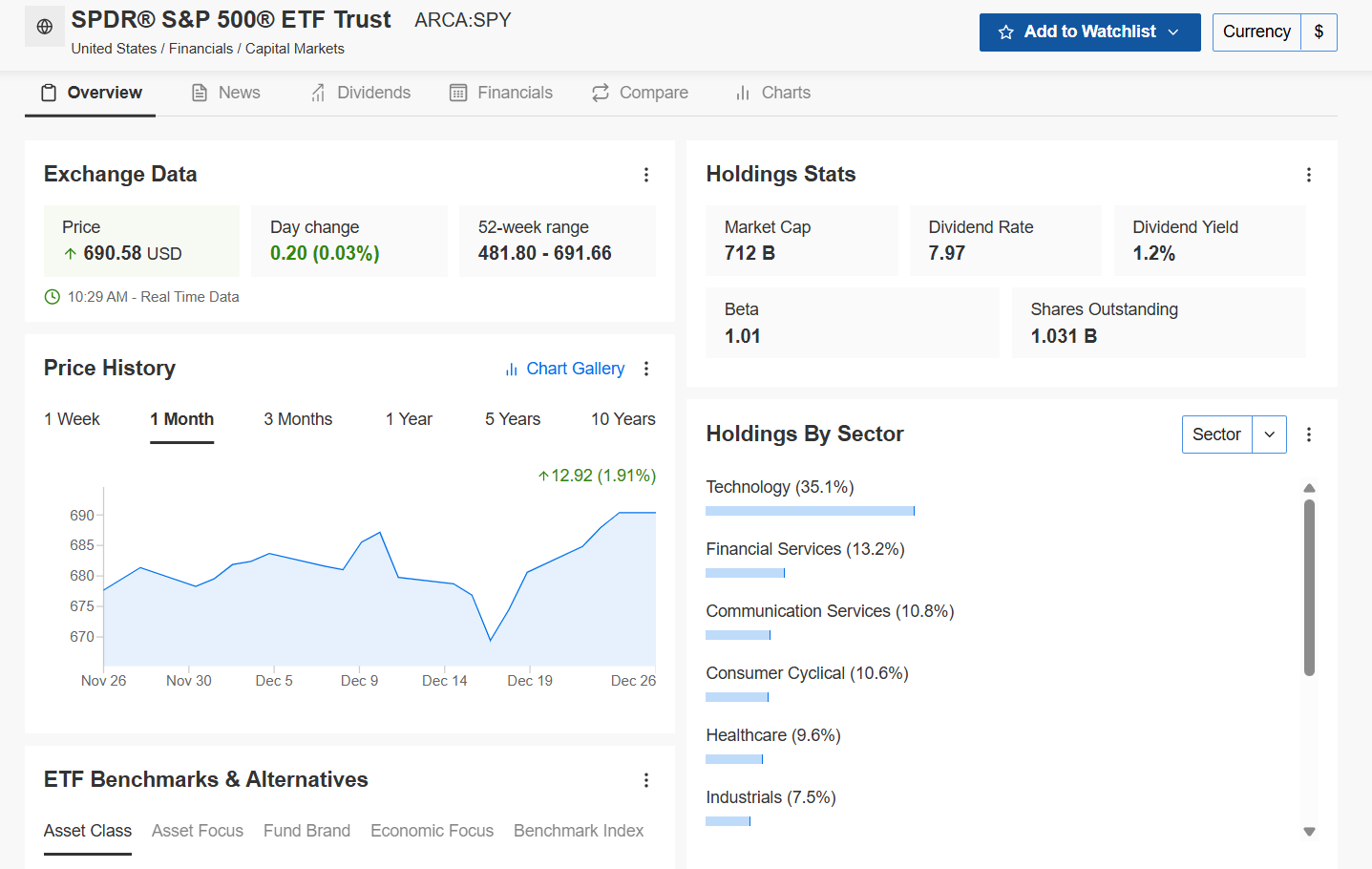Click the Industrials (7.5%) label
Viewport: 1372px width, 869px height.
click(x=770, y=797)
